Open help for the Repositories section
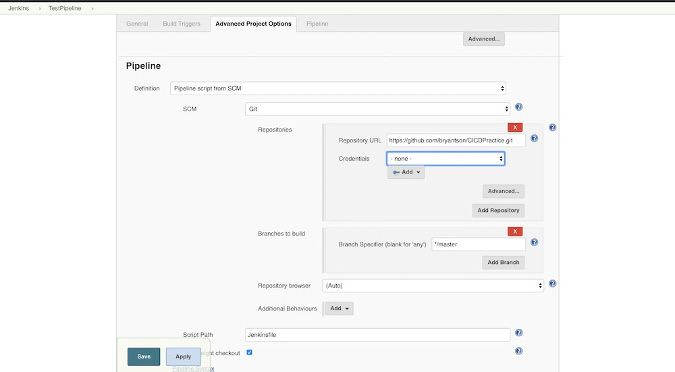Image resolution: width=675 pixels, height=372 pixels. pyautogui.click(x=552, y=127)
